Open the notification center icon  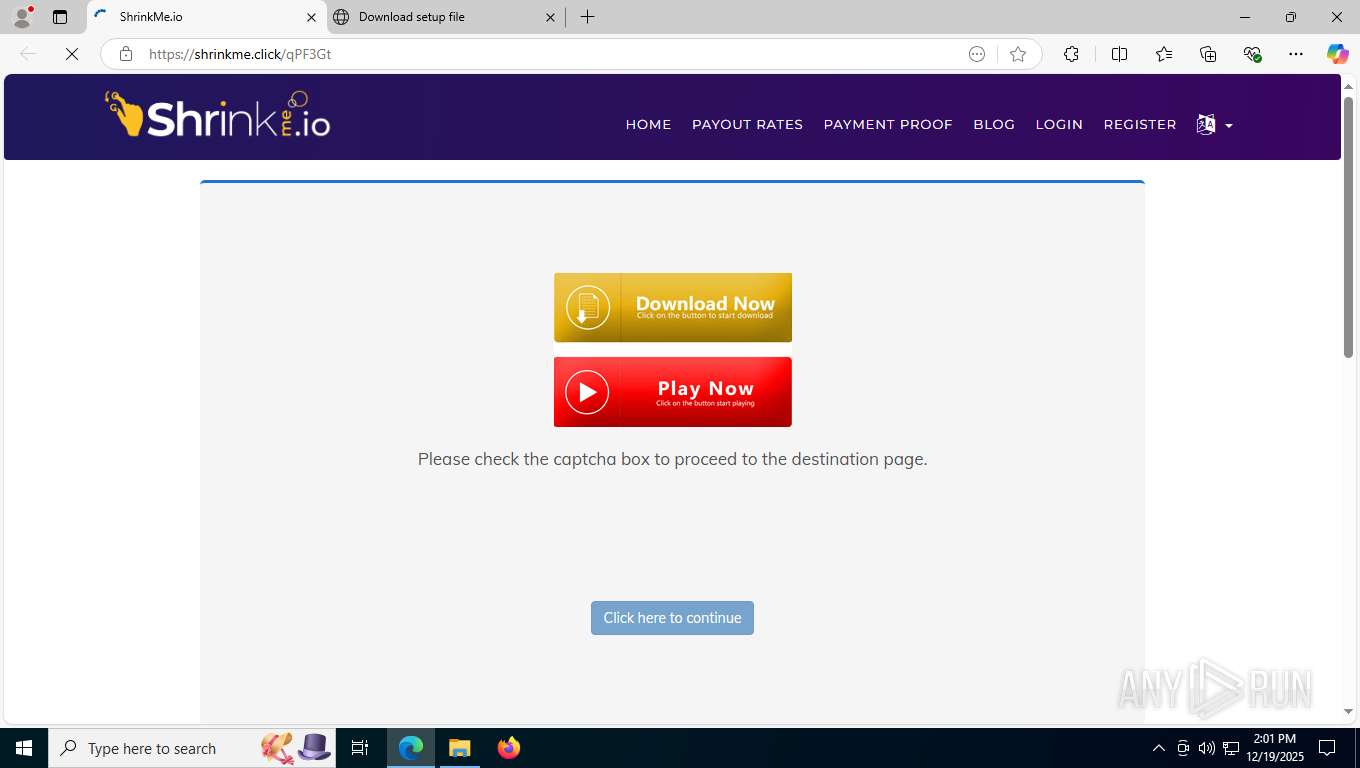[x=1327, y=748]
